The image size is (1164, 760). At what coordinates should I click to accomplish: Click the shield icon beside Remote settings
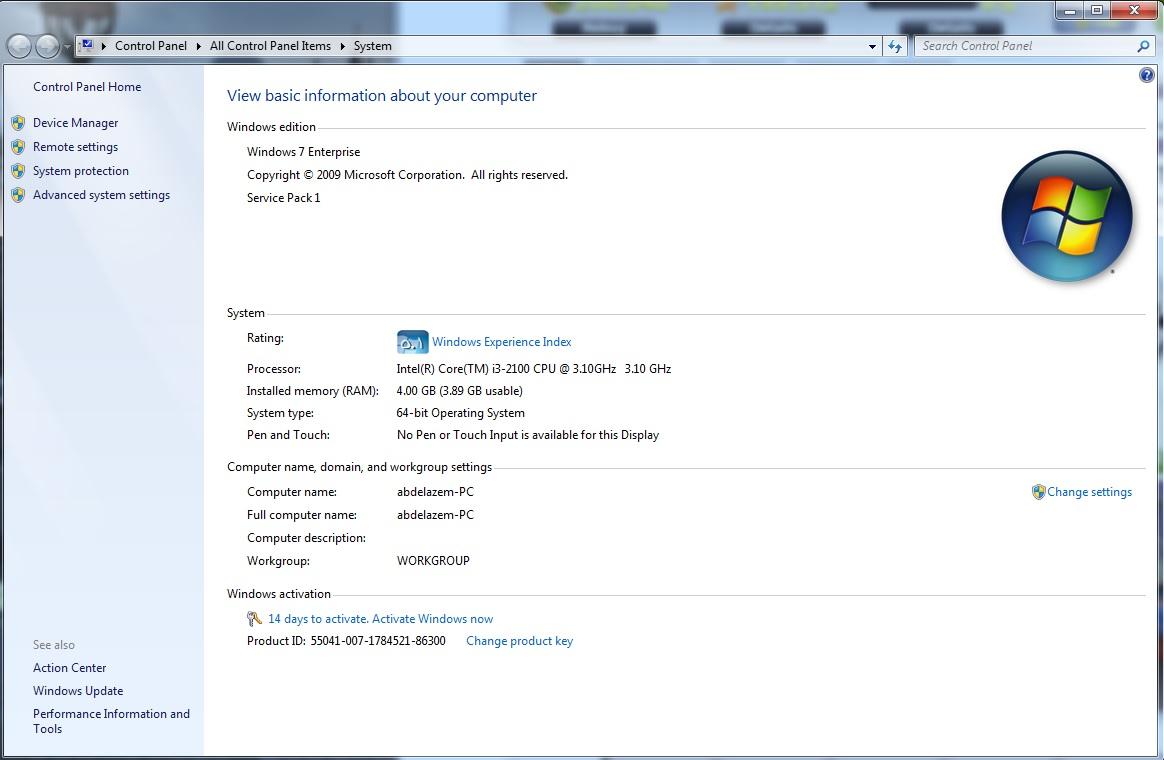pyautogui.click(x=19, y=147)
